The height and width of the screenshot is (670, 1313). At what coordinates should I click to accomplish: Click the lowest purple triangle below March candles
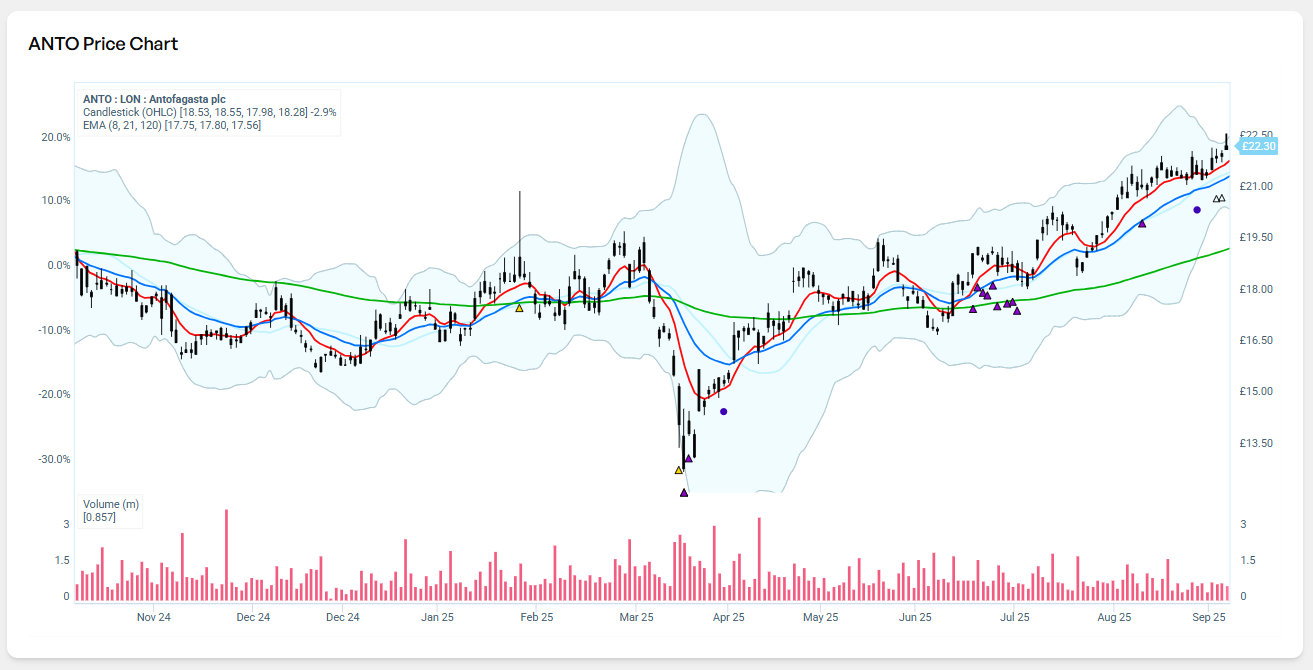point(684,492)
